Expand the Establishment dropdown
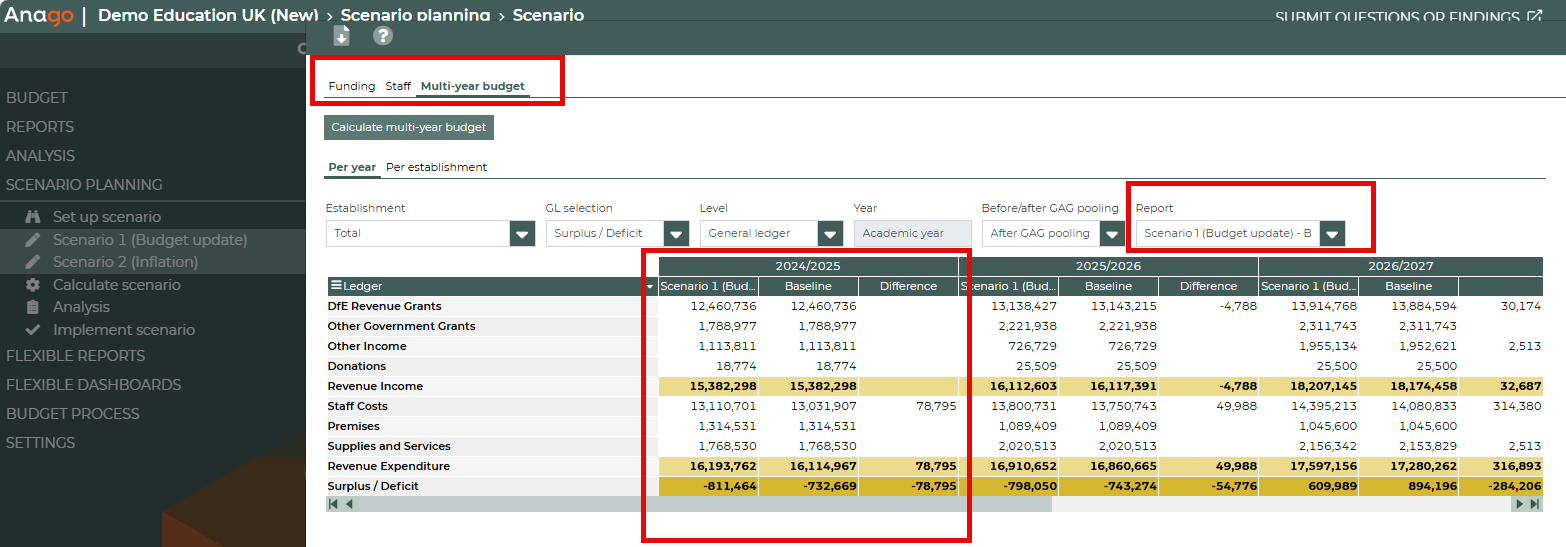This screenshot has width=1566, height=547. click(522, 234)
